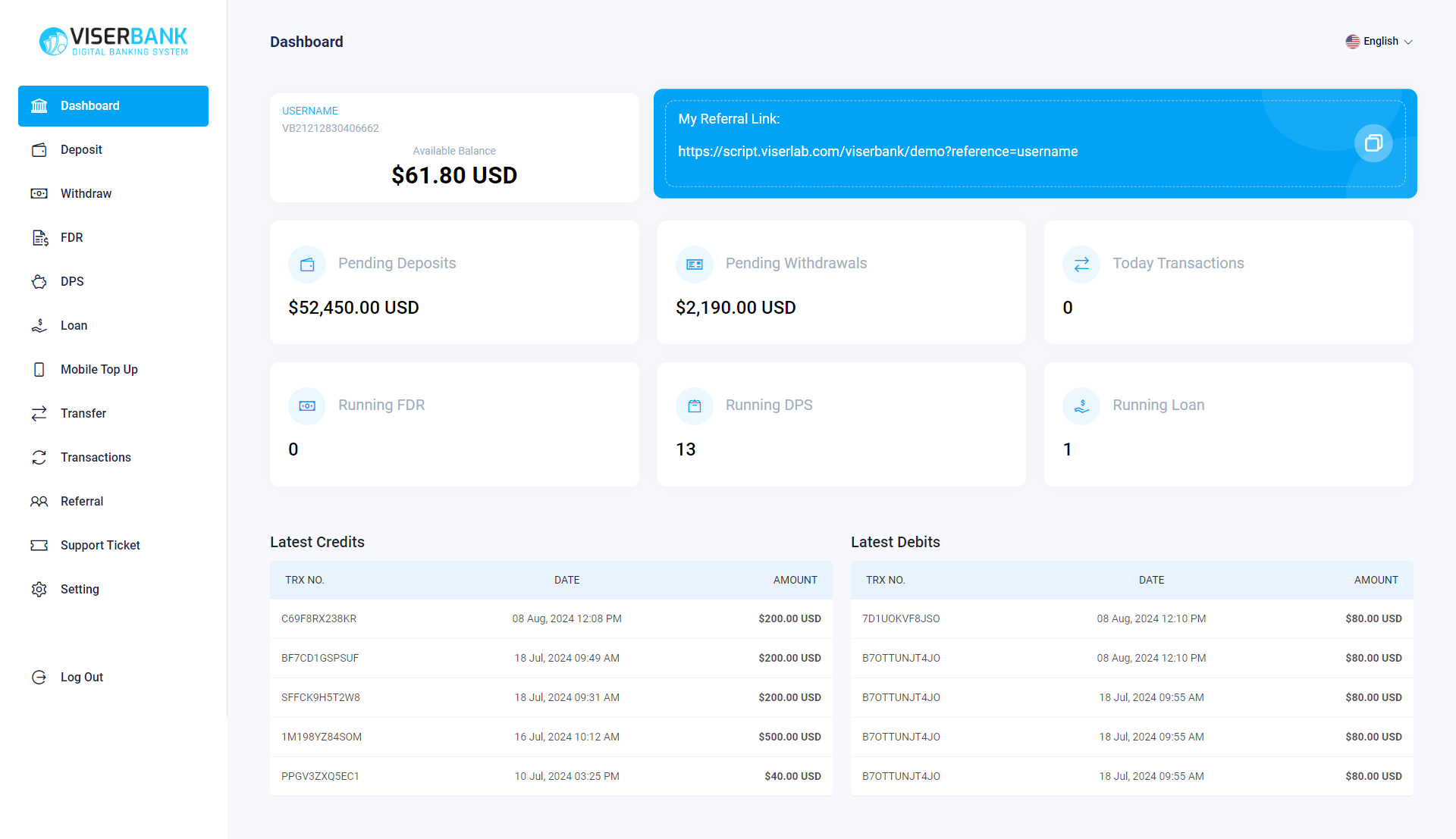Click the US flag language icon
The image size is (1456, 839).
click(1352, 42)
